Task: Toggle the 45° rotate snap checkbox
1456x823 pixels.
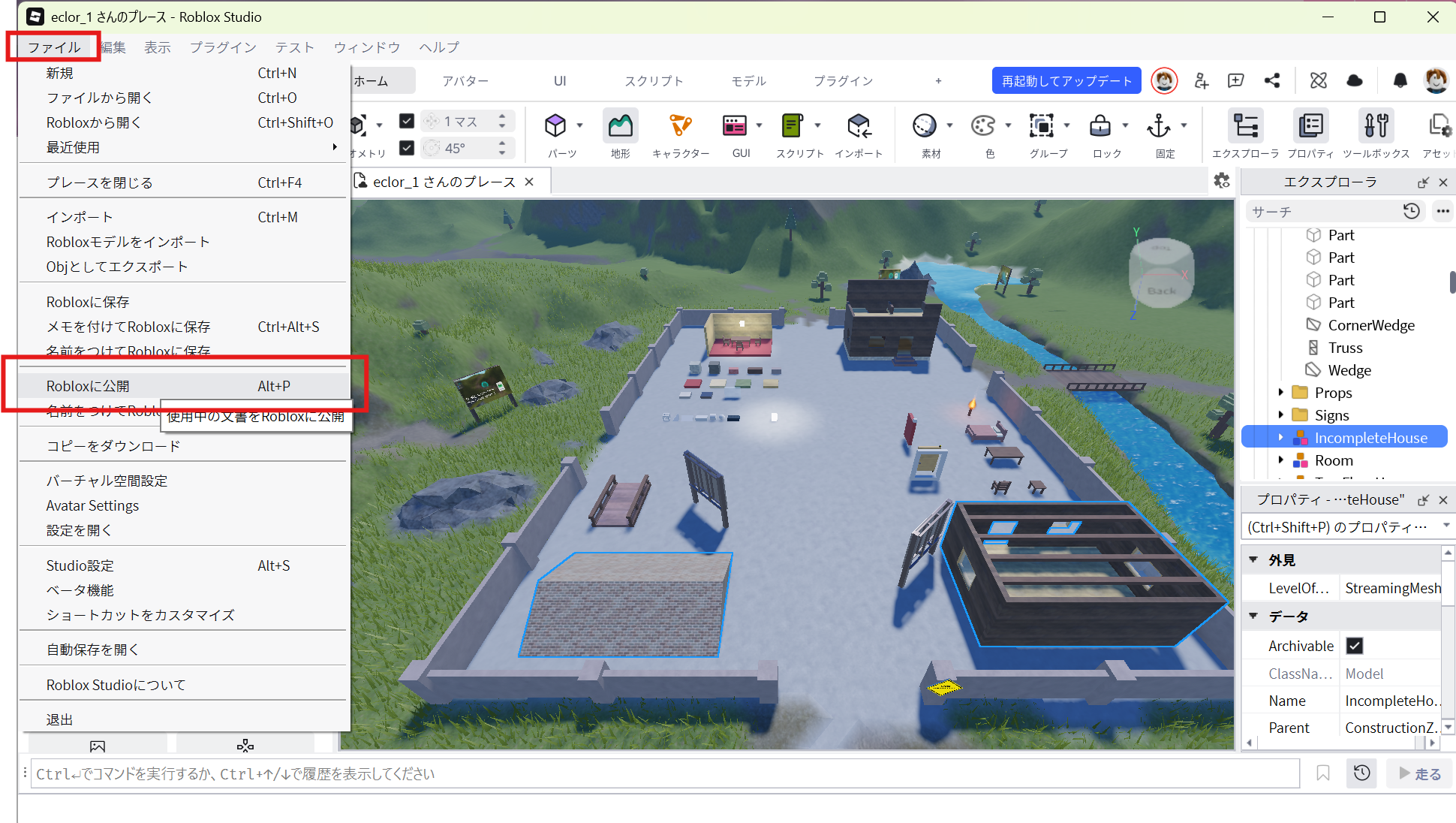Action: tap(407, 148)
